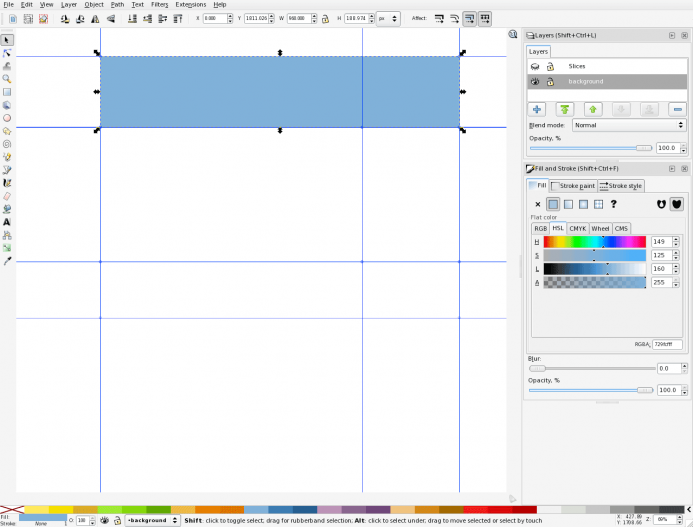This screenshot has width=693, height=527.
Task: Decrease L lightness value stepper
Action: point(676,271)
